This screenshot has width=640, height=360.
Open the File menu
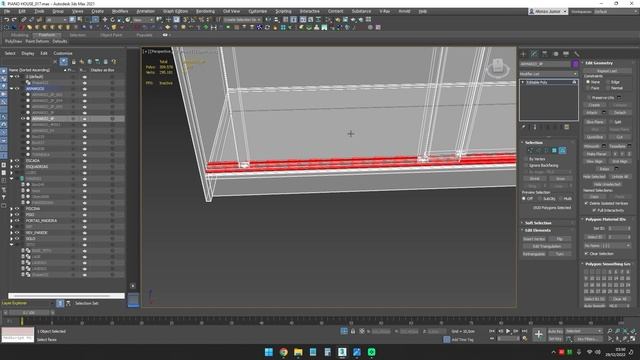(x=7, y=11)
